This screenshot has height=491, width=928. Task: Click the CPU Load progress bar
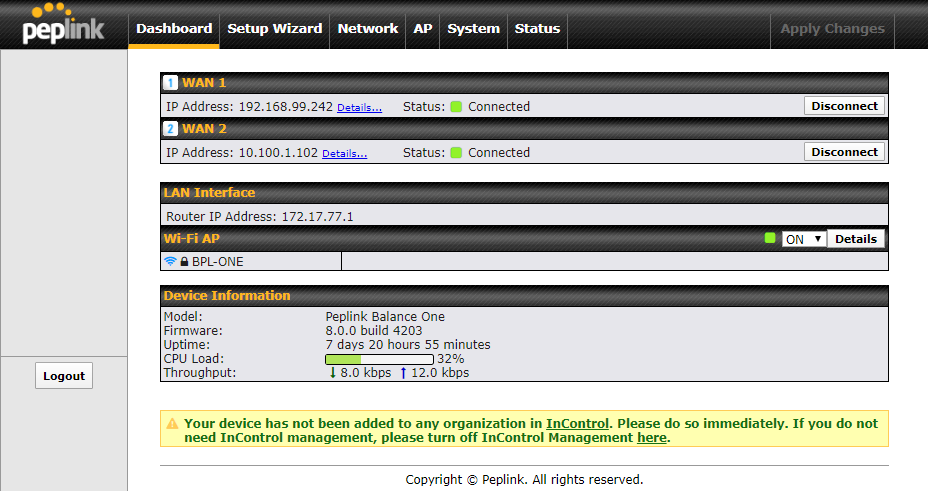[x=379, y=359]
